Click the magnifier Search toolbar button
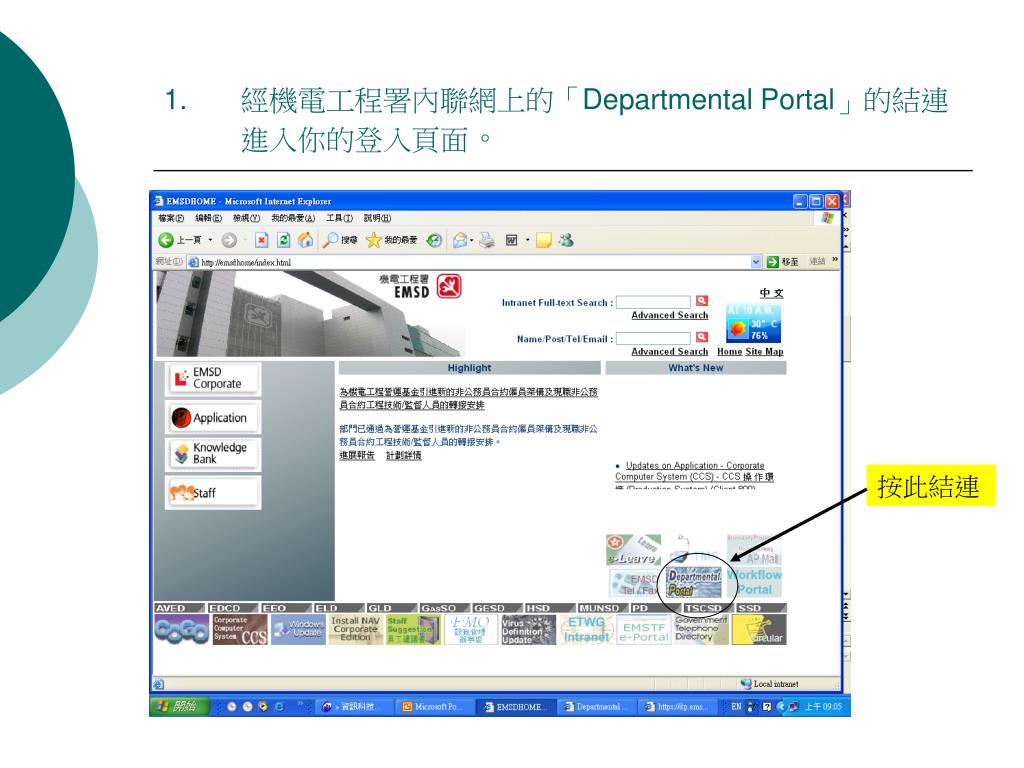This screenshot has width=1024, height=768. coord(340,240)
